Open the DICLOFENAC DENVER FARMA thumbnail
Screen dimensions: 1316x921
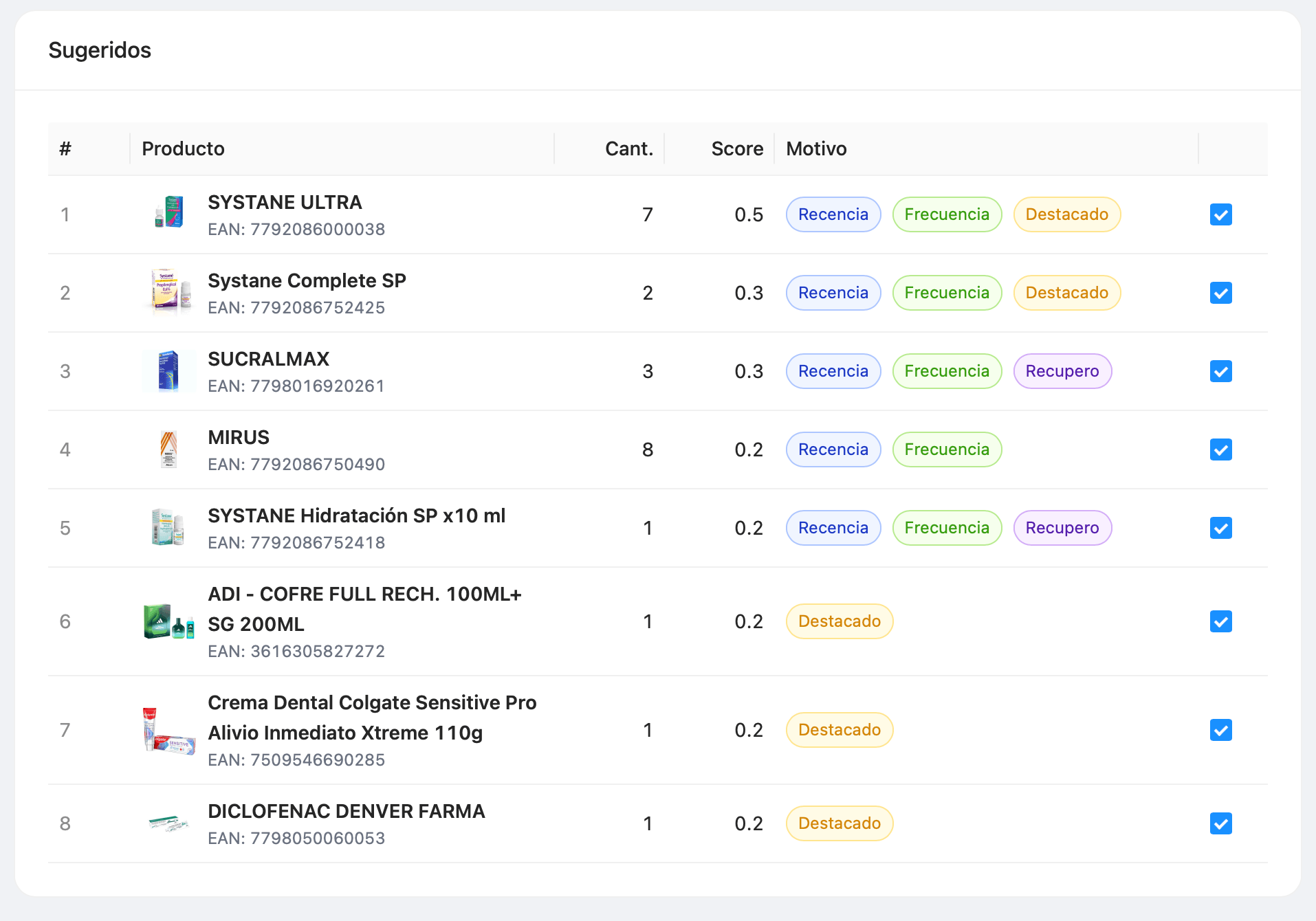[169, 823]
